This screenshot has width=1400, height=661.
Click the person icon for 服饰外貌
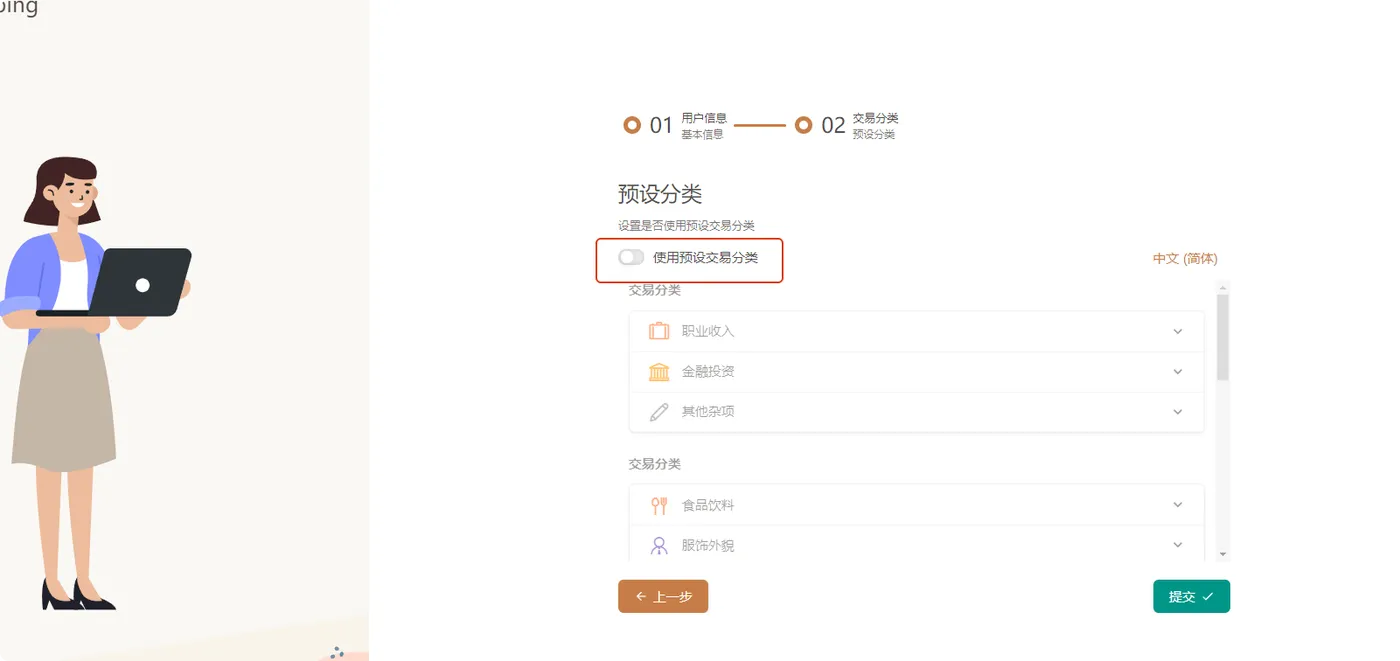point(659,546)
